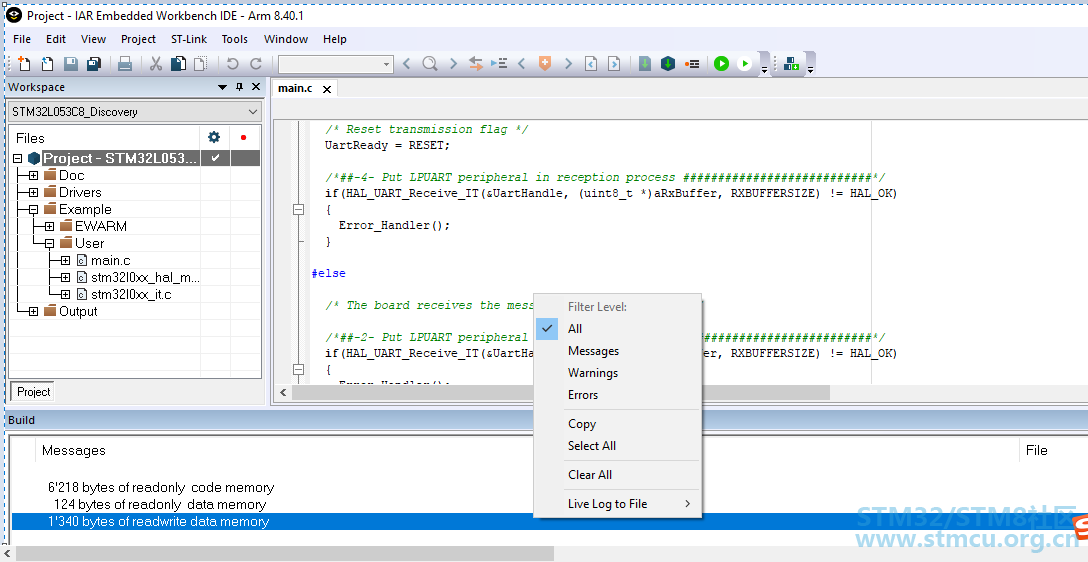Choose Clear All in context menu

tap(618, 475)
